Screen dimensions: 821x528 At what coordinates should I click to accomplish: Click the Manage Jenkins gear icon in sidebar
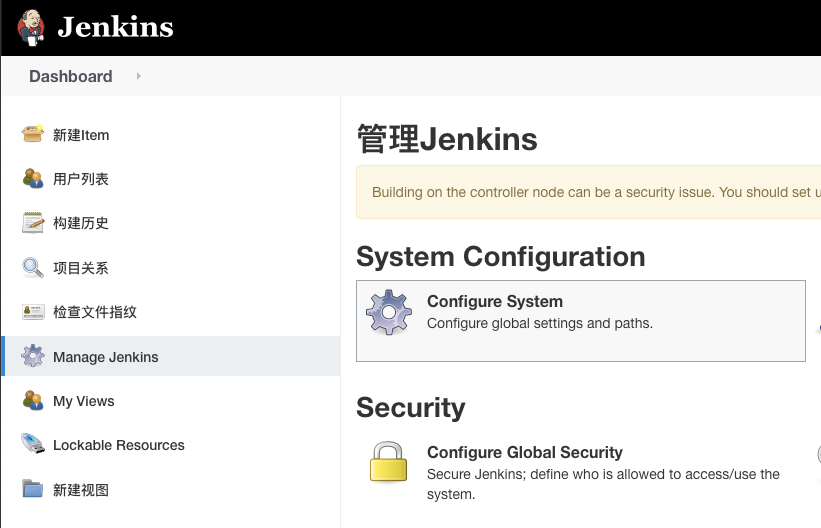click(x=32, y=356)
